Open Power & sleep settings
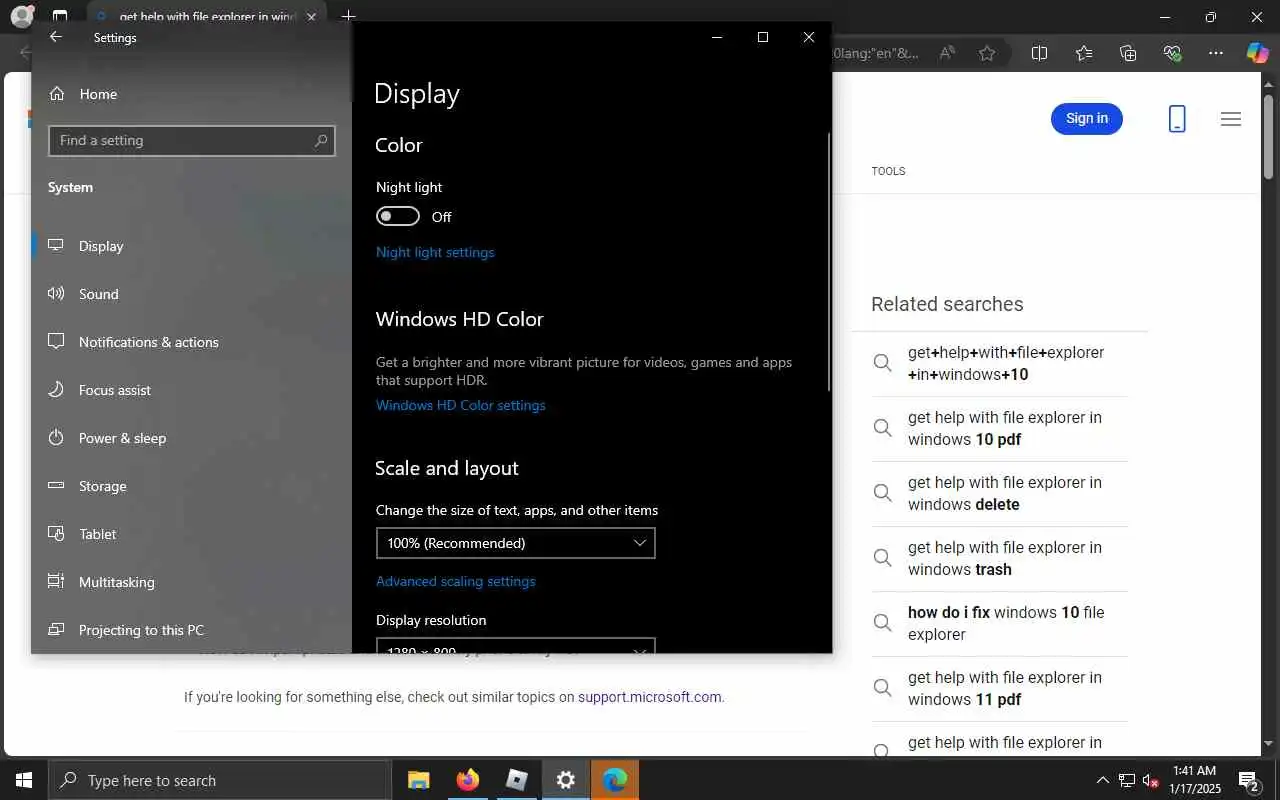Image resolution: width=1280 pixels, height=800 pixels. [x=191, y=438]
